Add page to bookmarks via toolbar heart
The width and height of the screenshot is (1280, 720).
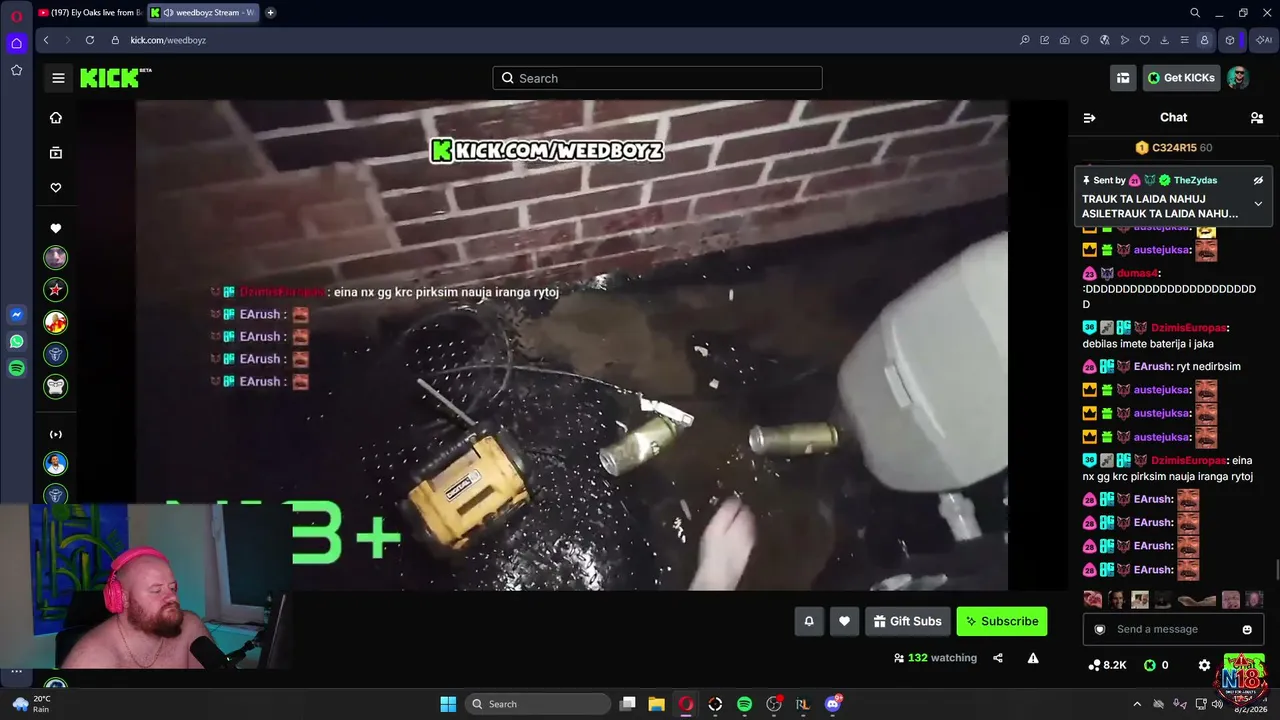point(1145,40)
